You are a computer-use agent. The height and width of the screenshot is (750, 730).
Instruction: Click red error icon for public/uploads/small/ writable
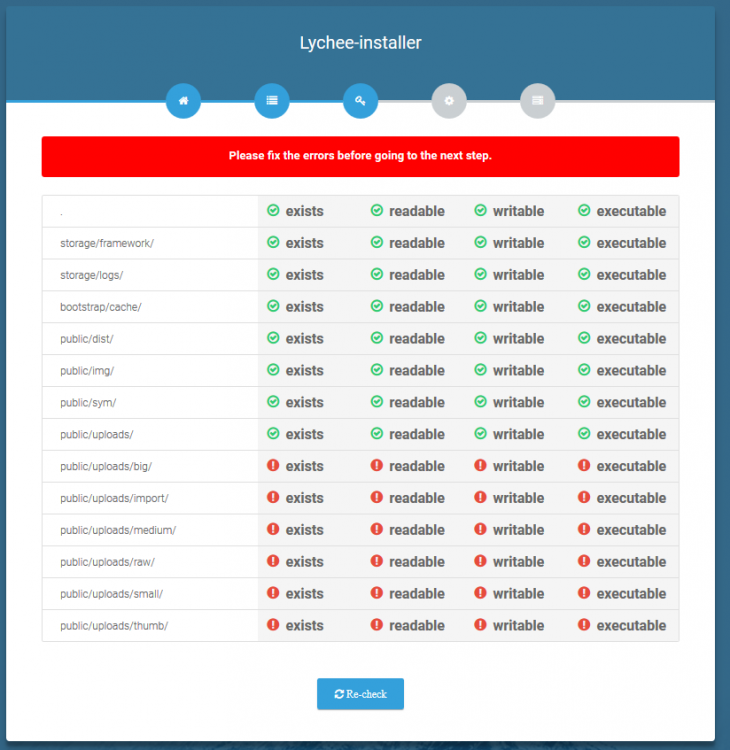click(480, 593)
